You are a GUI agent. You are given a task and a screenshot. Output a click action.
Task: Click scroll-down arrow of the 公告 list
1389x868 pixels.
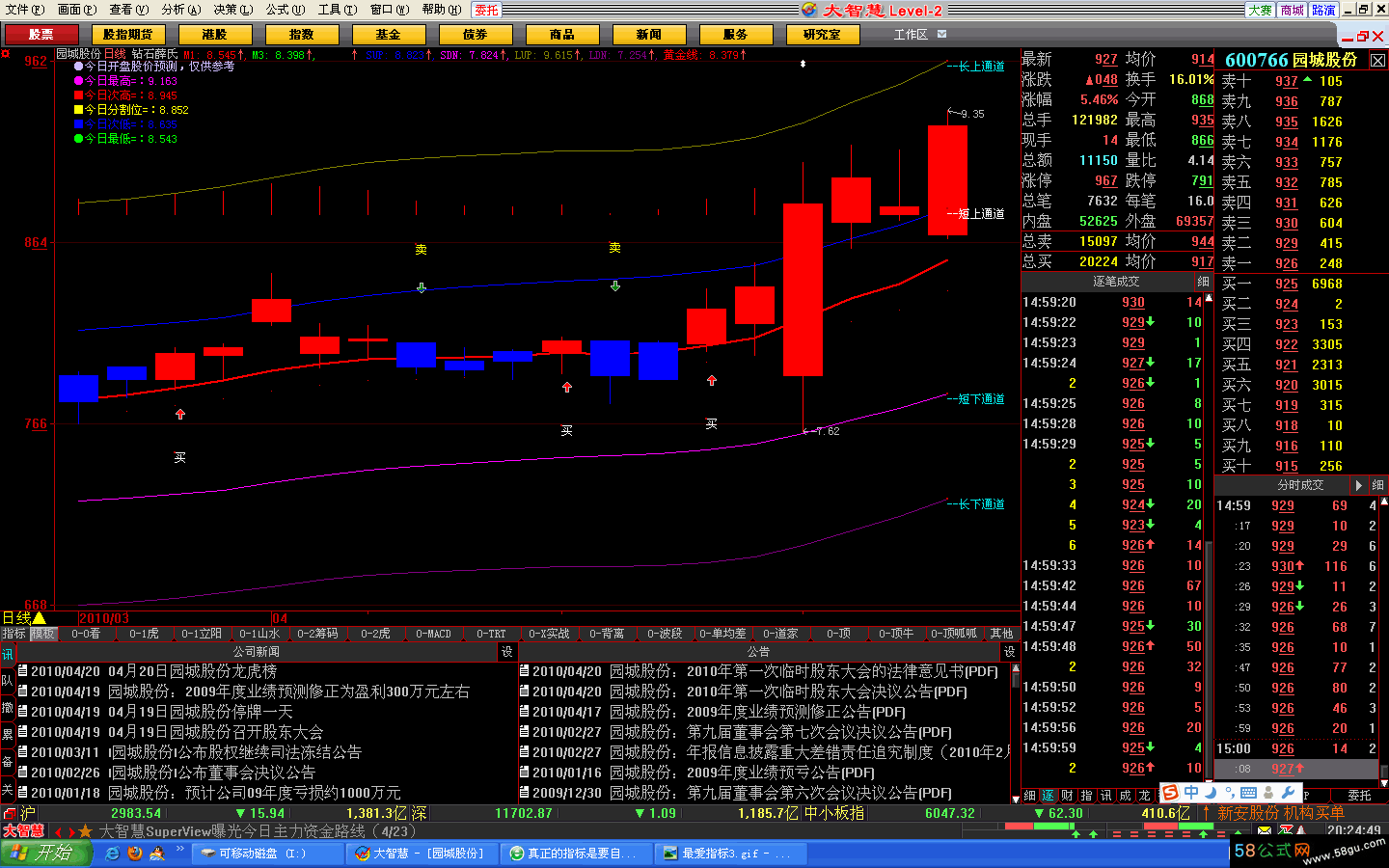click(1016, 798)
